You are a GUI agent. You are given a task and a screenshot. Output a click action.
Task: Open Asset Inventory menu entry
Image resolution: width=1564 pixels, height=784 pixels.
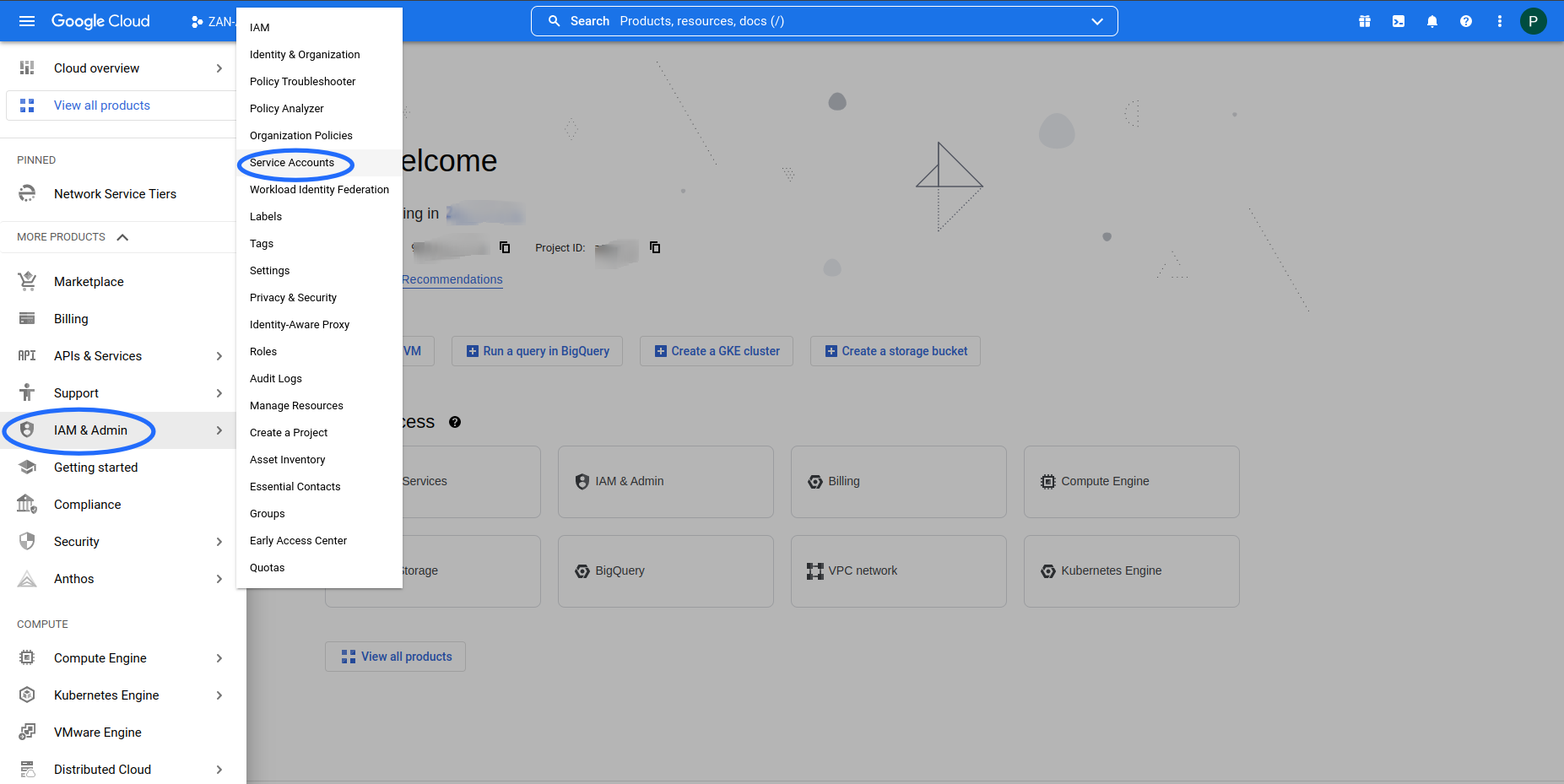tap(319, 460)
